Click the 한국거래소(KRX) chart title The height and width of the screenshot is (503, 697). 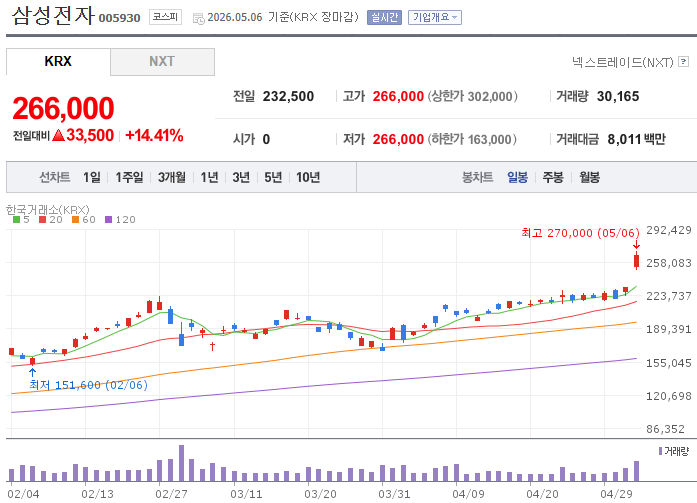(48, 209)
